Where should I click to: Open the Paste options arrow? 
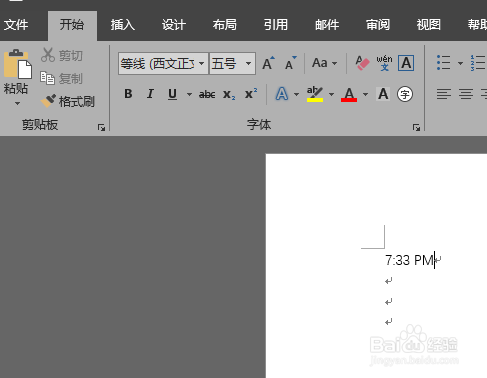point(17,104)
